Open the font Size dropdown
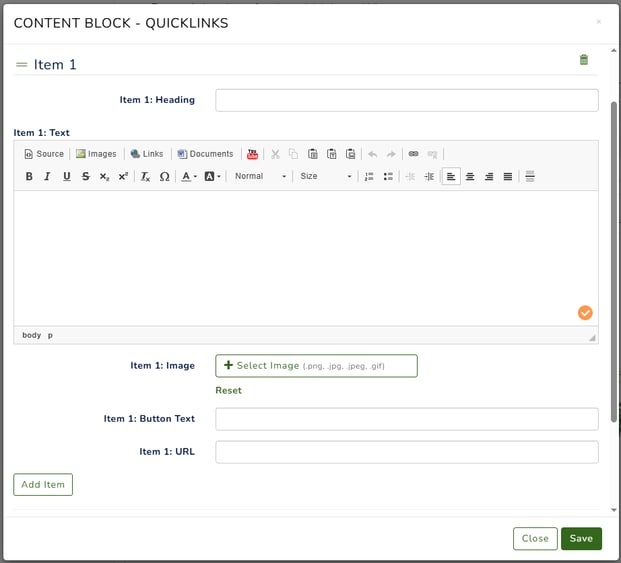 tap(325, 176)
